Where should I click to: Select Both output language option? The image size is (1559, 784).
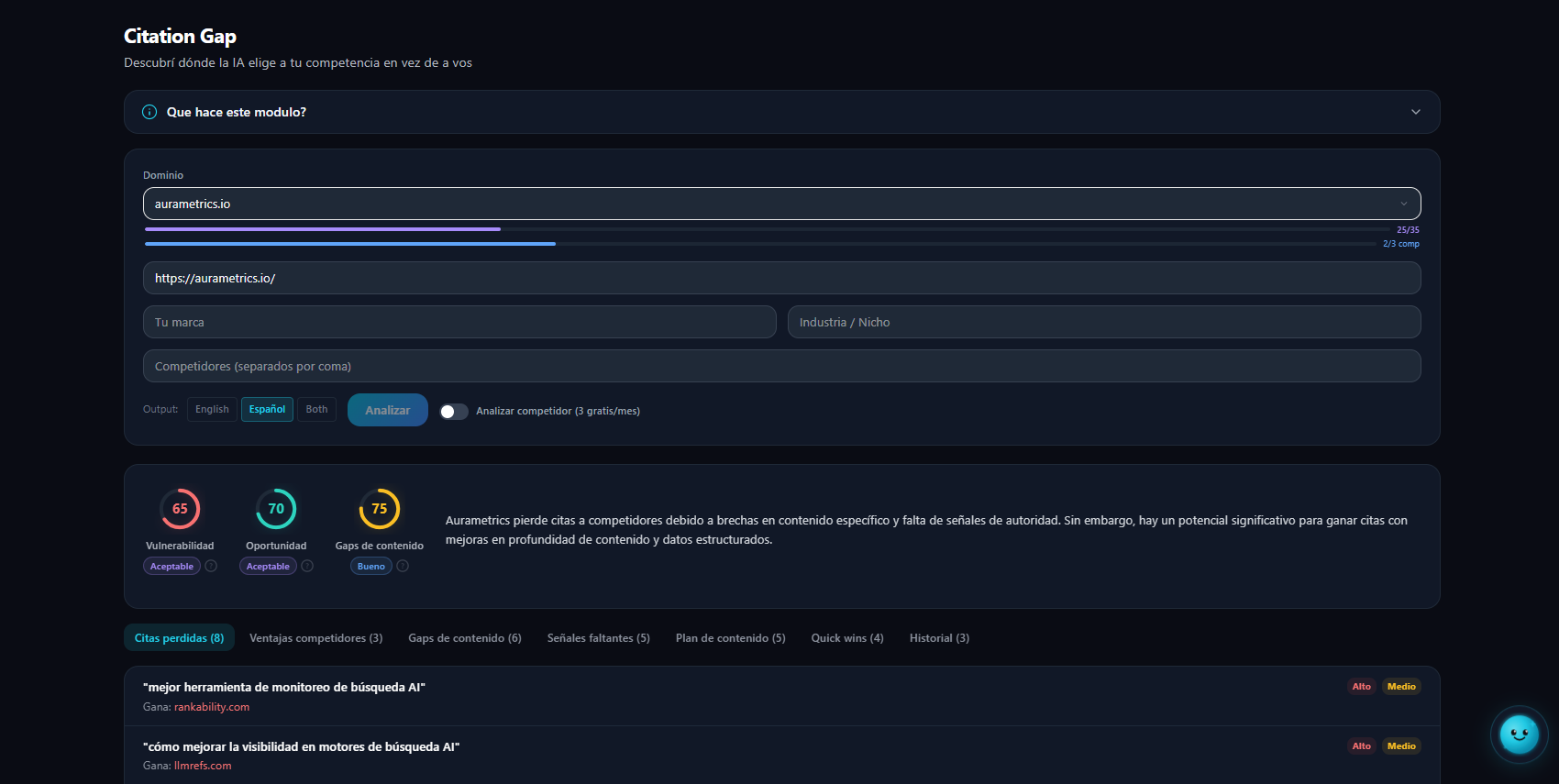(316, 410)
